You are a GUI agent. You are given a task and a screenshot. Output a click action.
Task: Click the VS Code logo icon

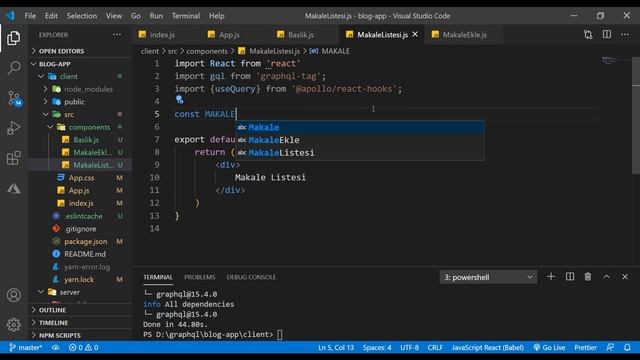[x=11, y=16]
